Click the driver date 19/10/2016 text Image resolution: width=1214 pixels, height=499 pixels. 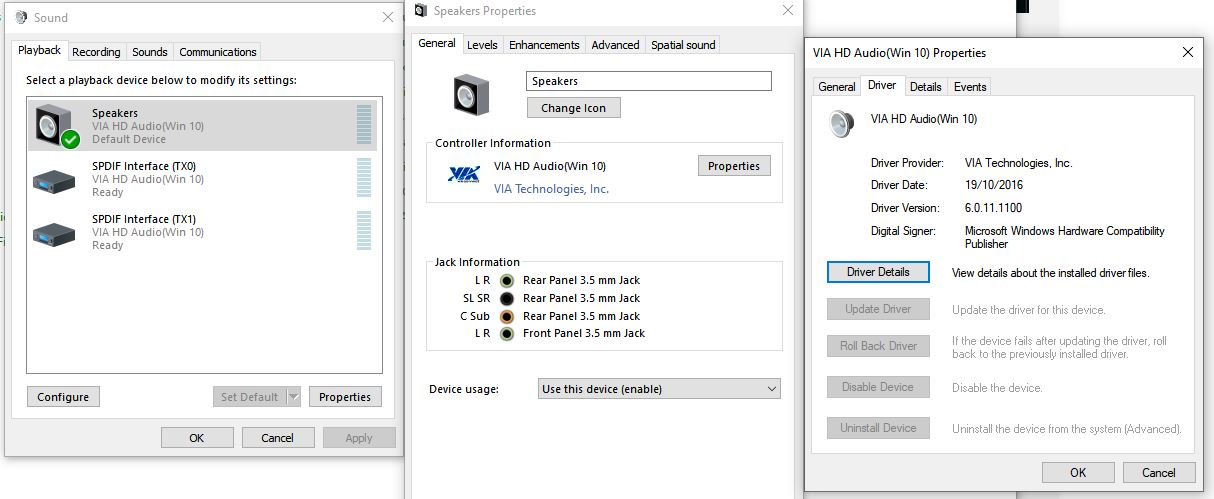pyautogui.click(x=994, y=185)
